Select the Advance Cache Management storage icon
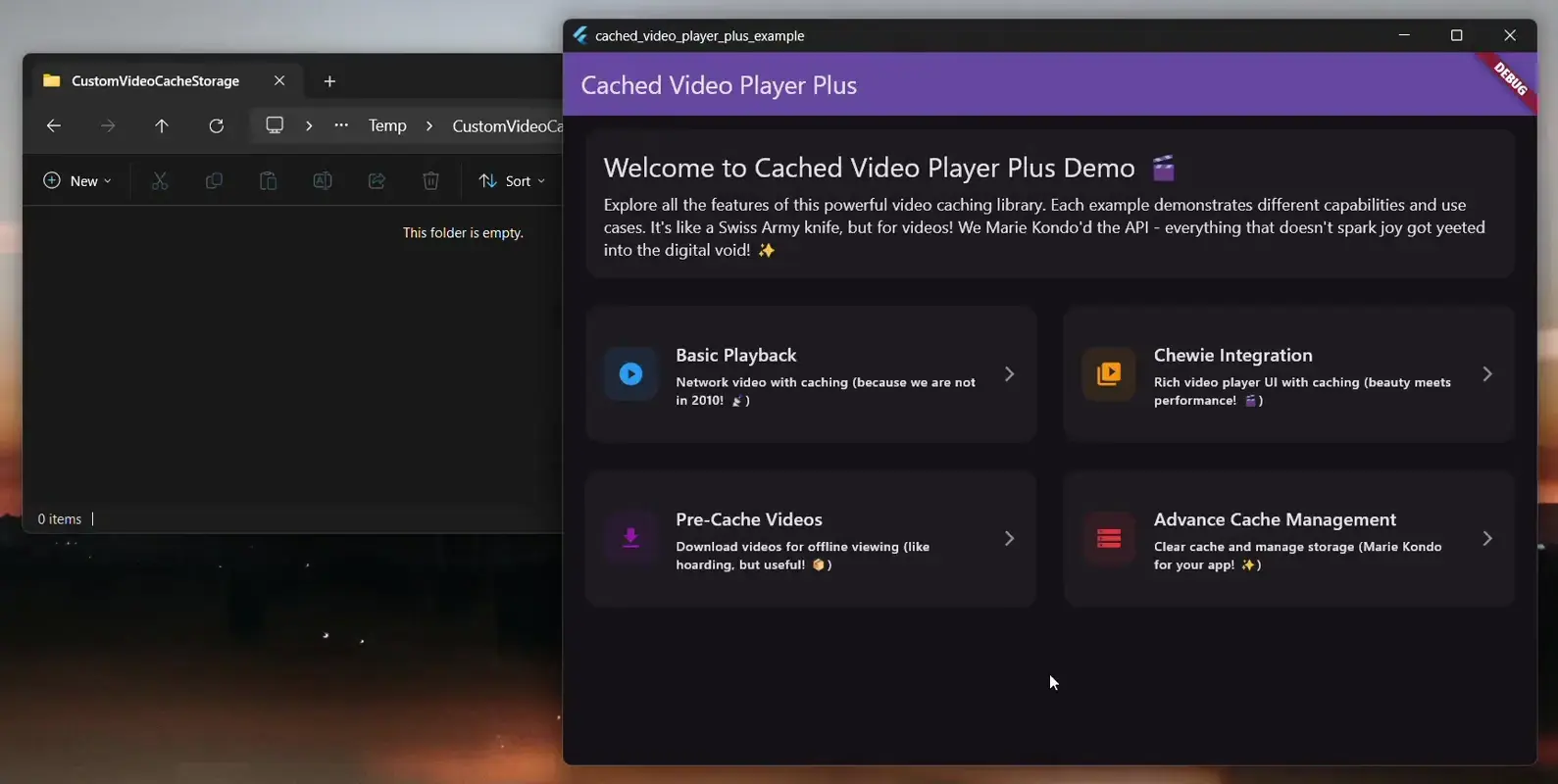Viewport: 1558px width, 784px height. click(1109, 538)
